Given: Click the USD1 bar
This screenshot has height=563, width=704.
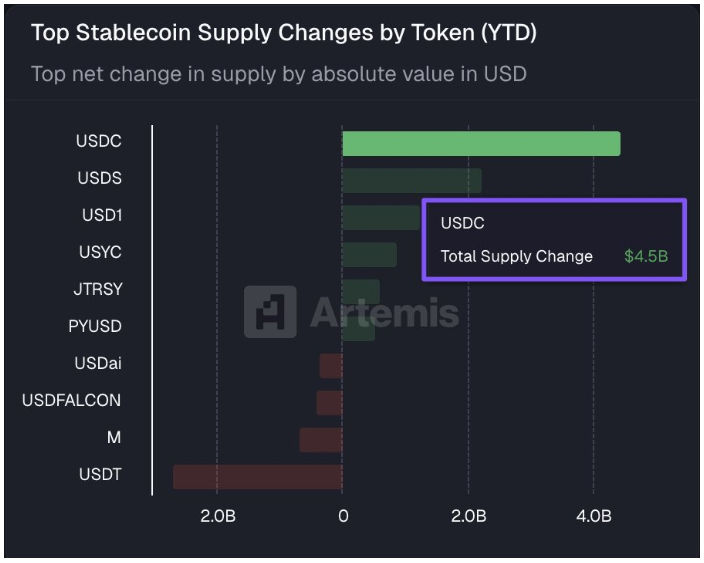Looking at the screenshot, I should point(381,217).
